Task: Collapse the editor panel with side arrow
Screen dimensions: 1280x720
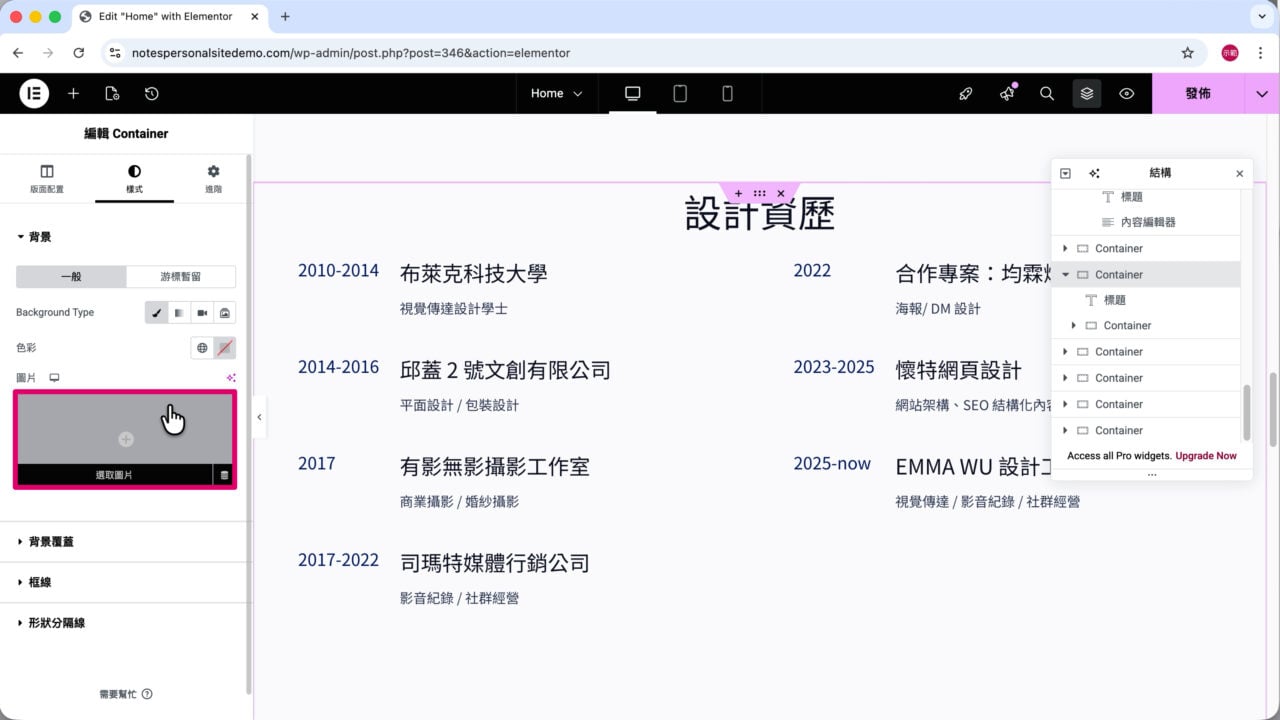Action: 259,417
